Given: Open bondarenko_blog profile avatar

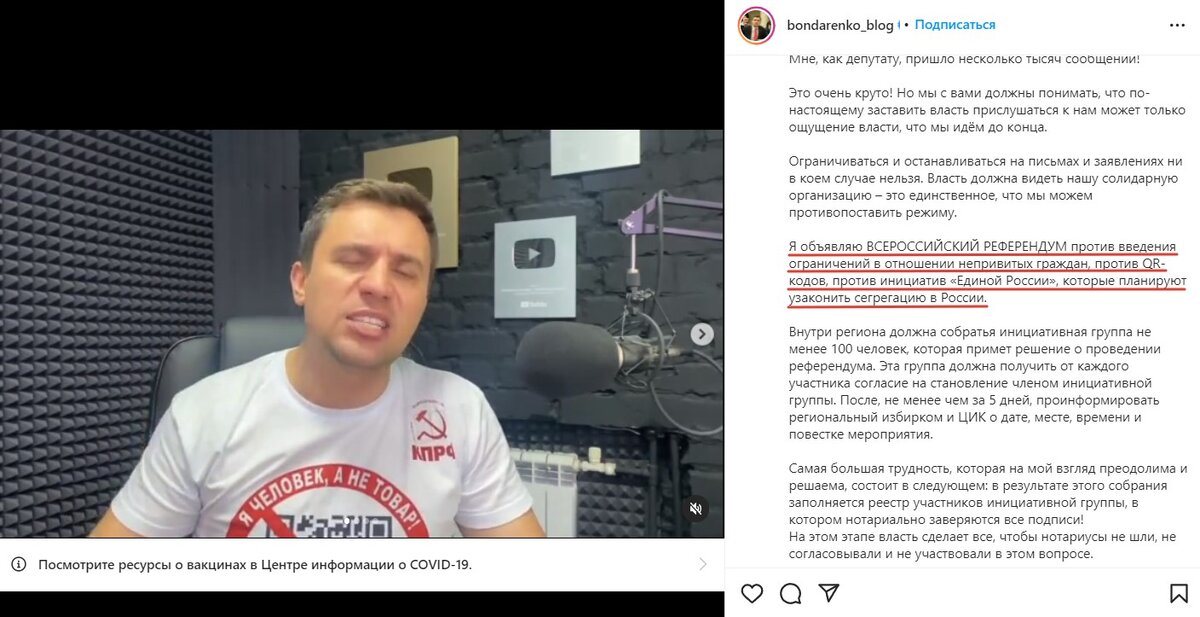Looking at the screenshot, I should pos(756,25).
